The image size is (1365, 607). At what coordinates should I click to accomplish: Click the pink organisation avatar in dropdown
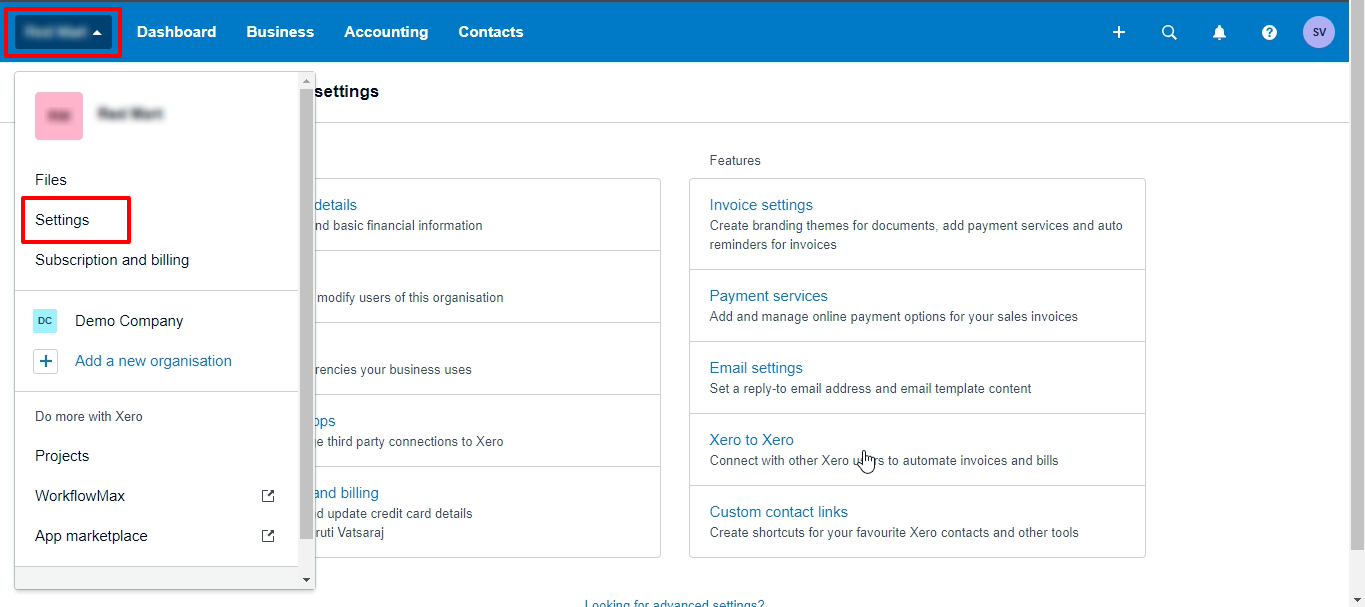[59, 116]
